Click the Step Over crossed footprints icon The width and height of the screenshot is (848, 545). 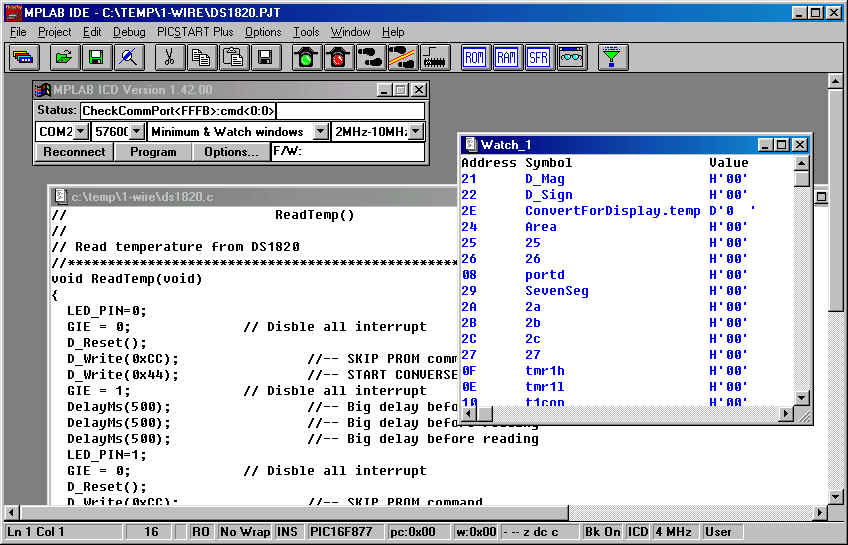pyautogui.click(x=402, y=57)
